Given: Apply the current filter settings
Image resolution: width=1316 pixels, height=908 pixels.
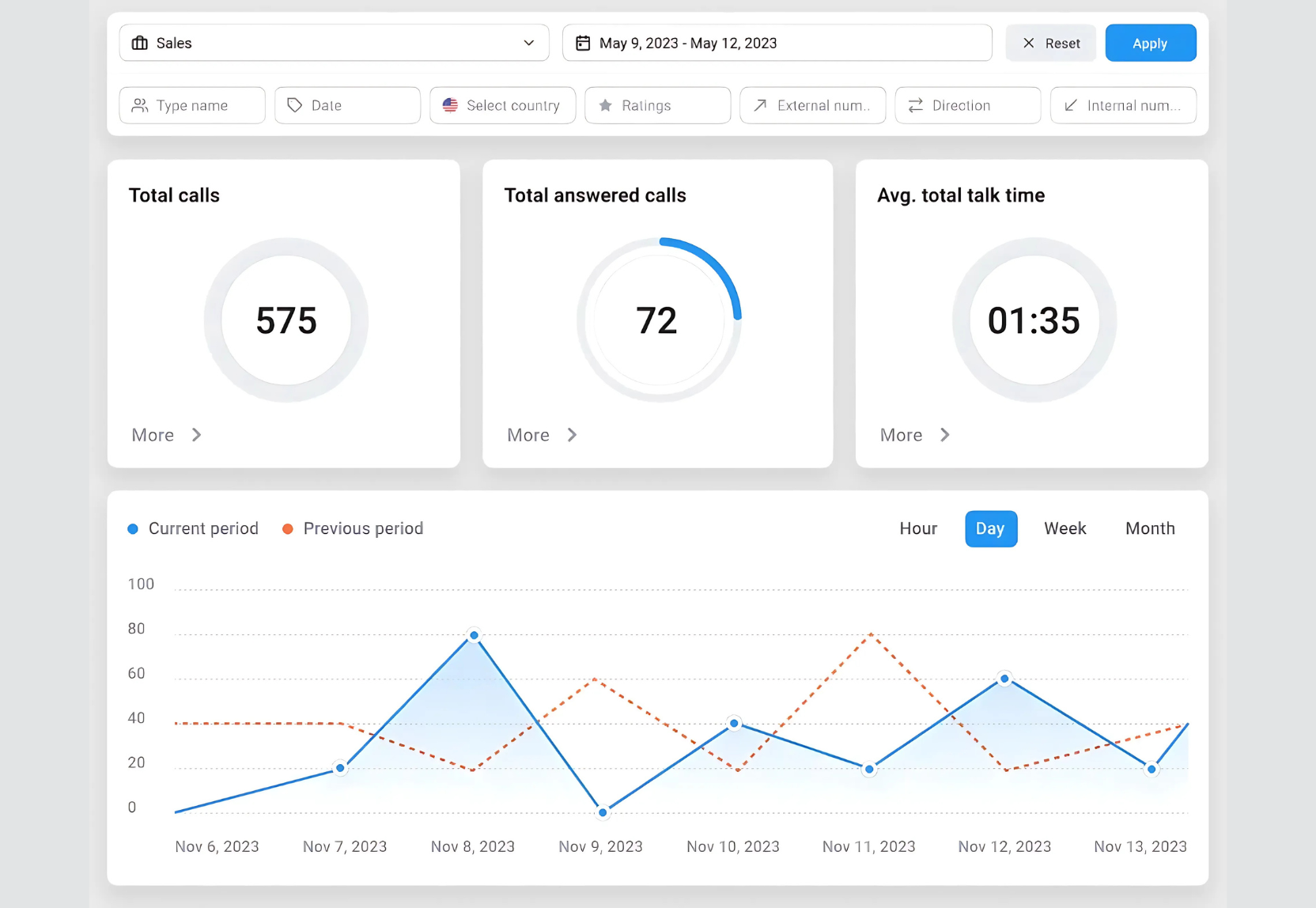Looking at the screenshot, I should pos(1151,43).
